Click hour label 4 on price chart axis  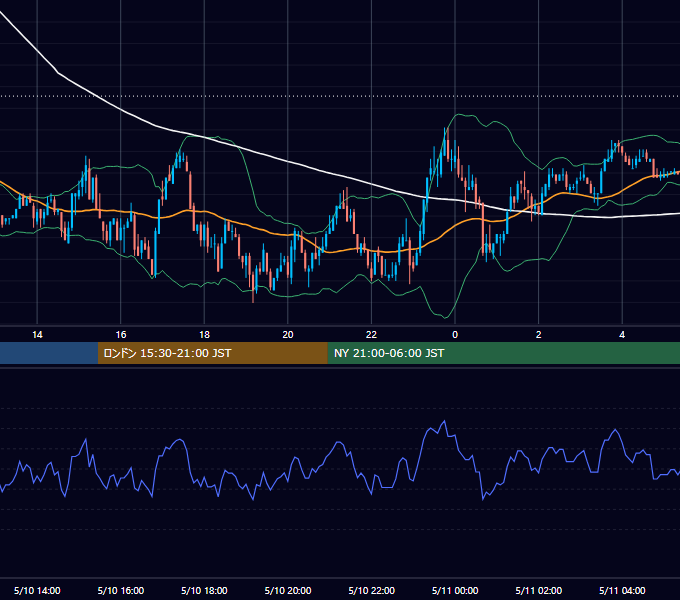tap(622, 335)
